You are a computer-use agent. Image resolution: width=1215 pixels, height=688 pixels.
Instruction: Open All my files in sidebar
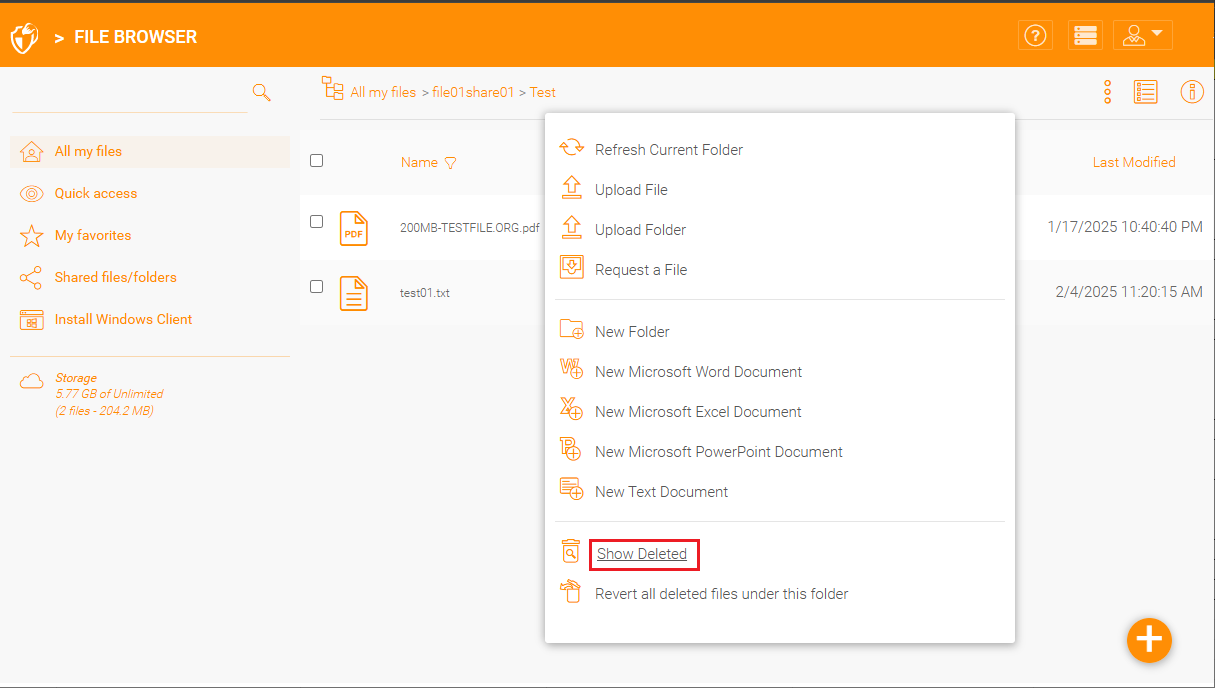click(x=150, y=151)
